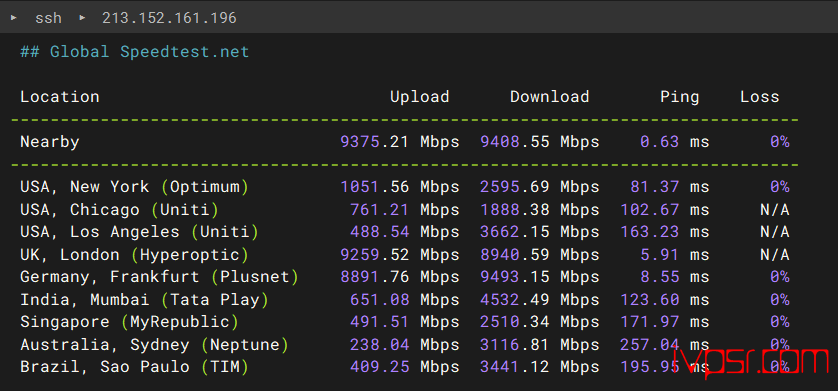Select 'Singapore (MyRepublic)' location
This screenshot has height=391, width=838.
pyautogui.click(x=129, y=322)
